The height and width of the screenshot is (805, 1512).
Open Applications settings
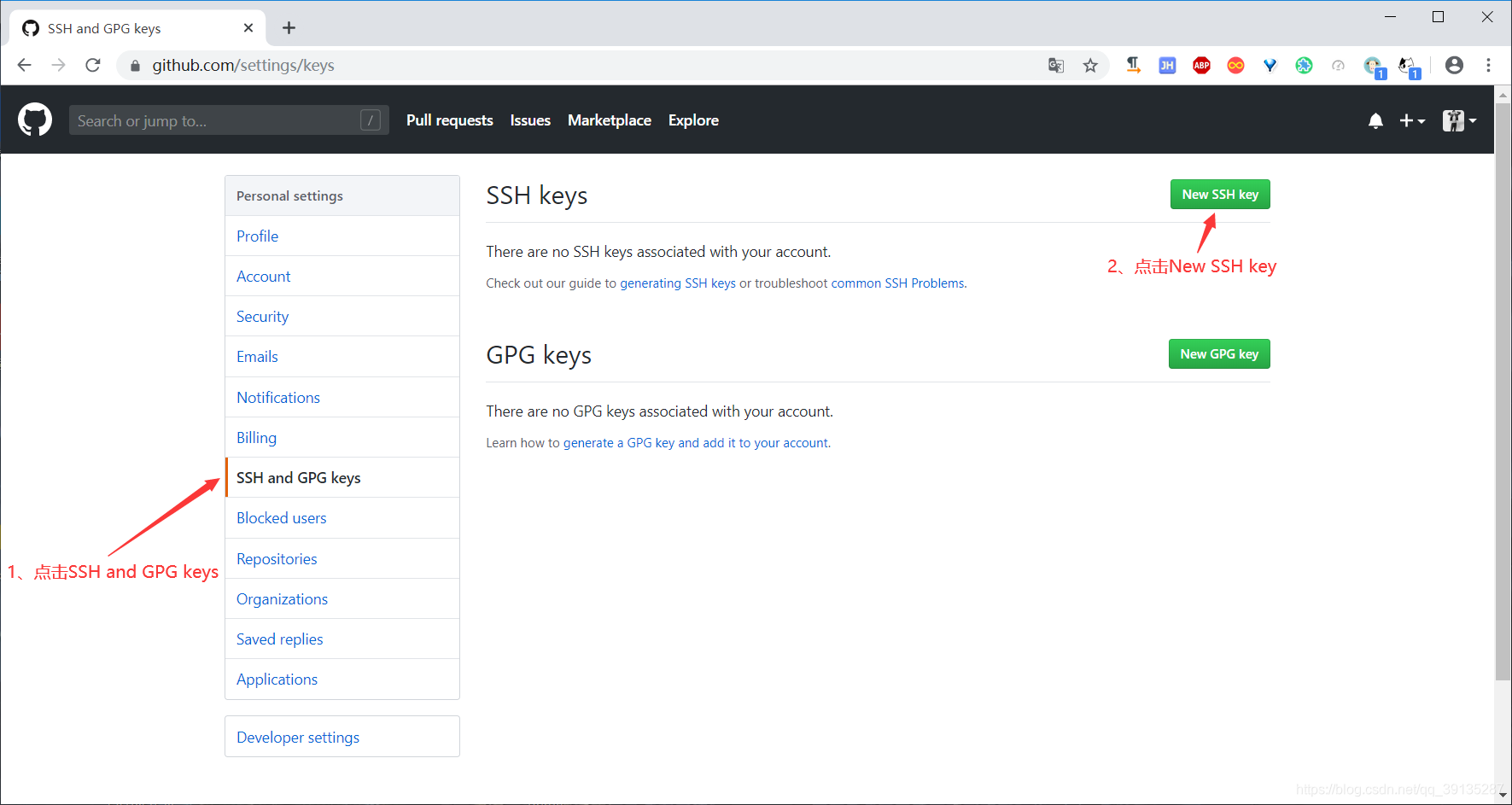pyautogui.click(x=342, y=680)
